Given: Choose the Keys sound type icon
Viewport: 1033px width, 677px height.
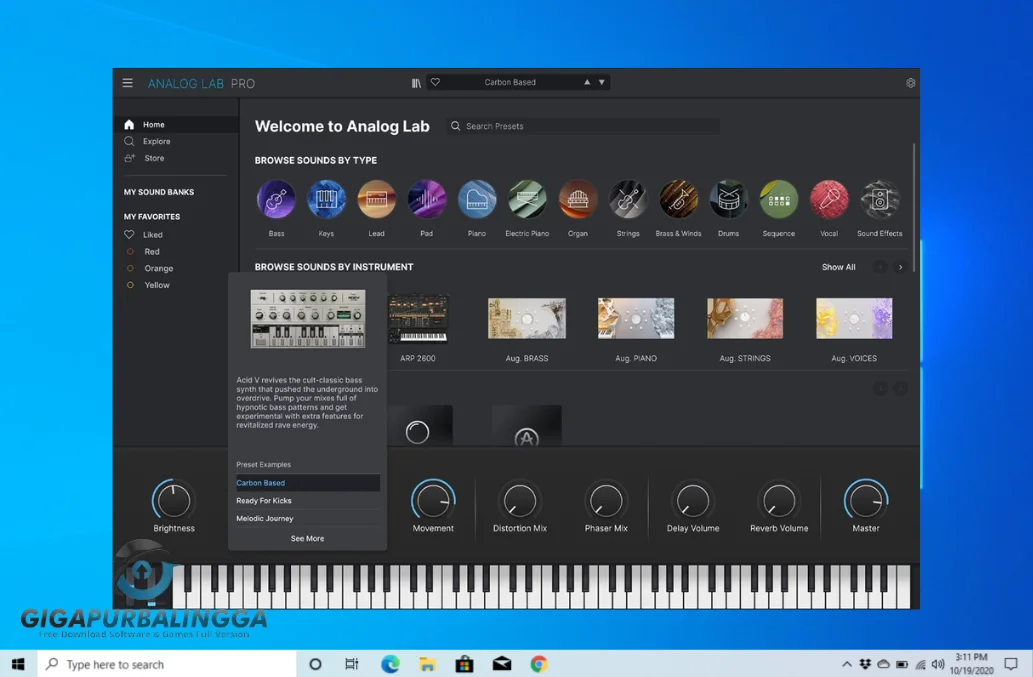Looking at the screenshot, I should pos(326,200).
